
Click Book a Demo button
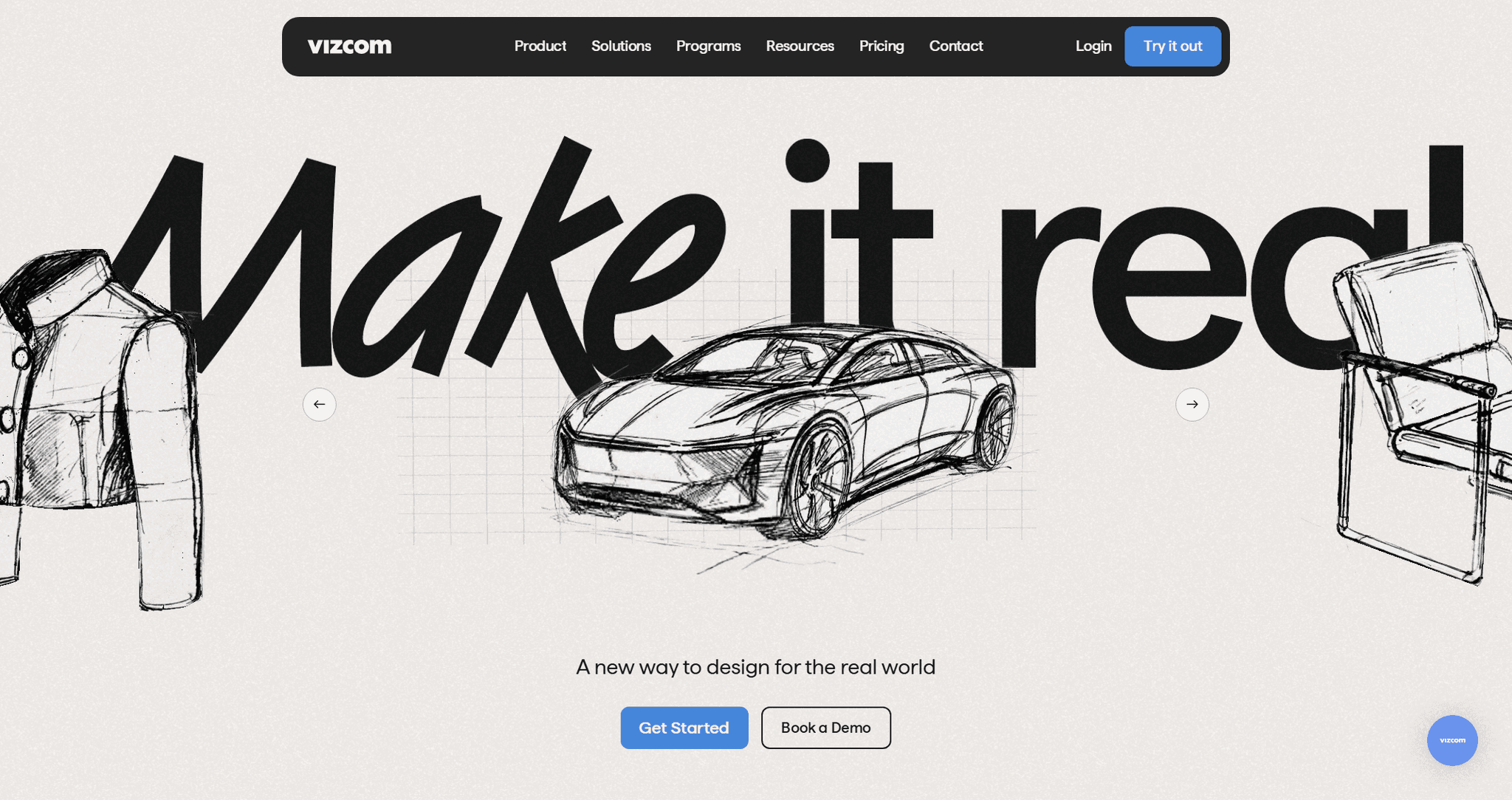click(x=825, y=728)
